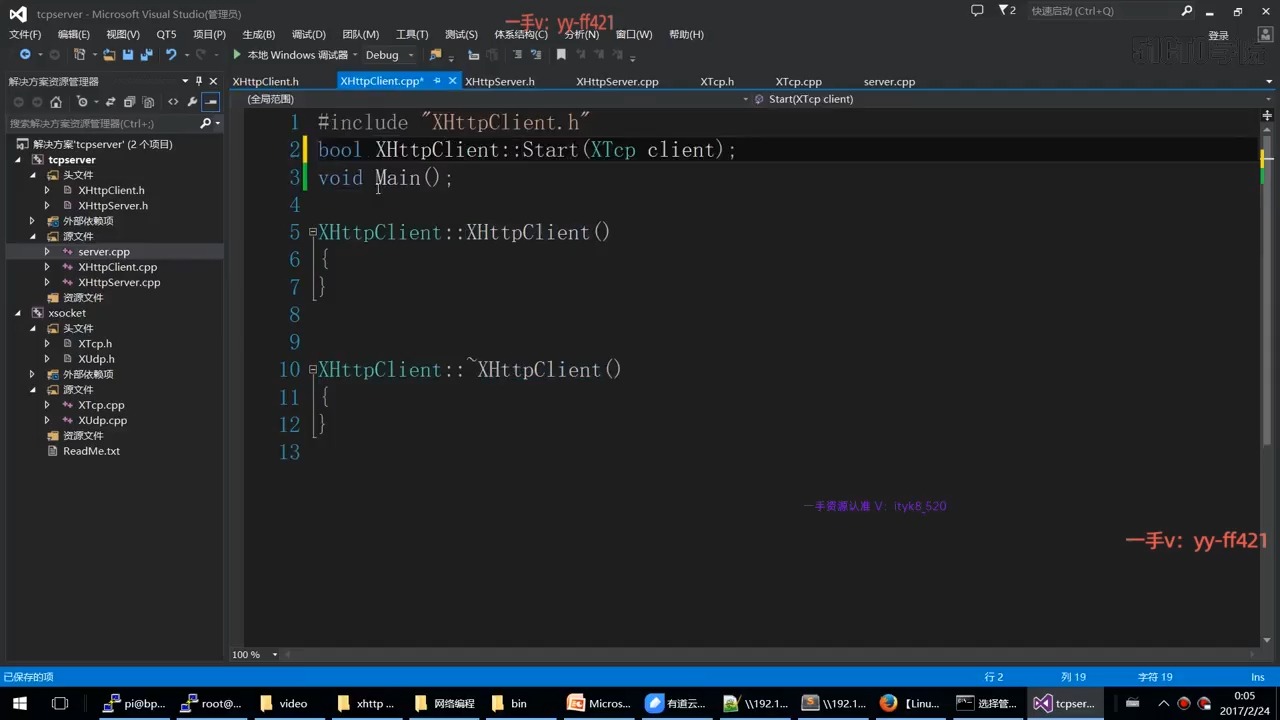The height and width of the screenshot is (720, 1280).
Task: Select server.cpp in Solution Explorer
Action: 104,252
